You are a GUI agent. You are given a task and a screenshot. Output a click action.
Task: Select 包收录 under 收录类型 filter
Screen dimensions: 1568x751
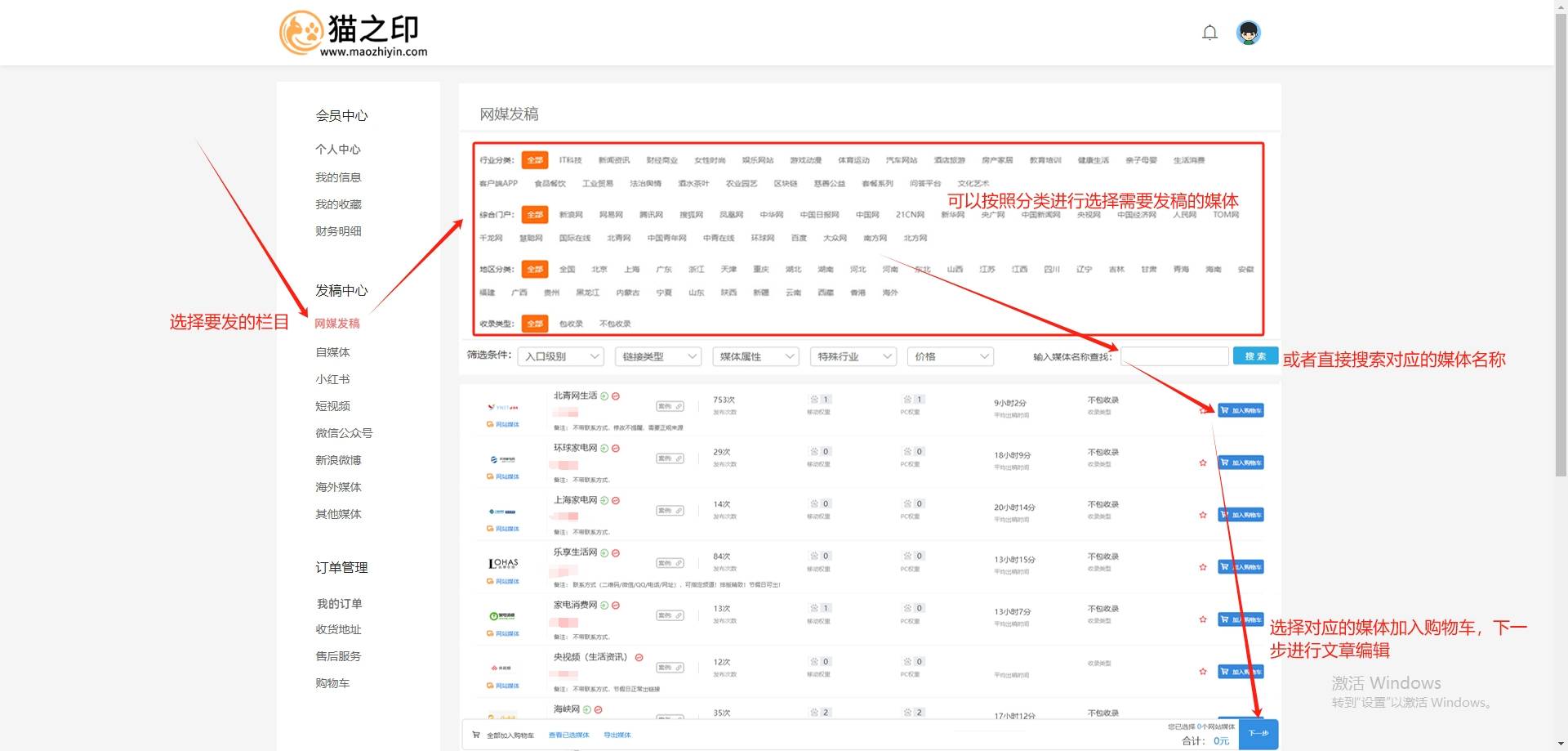point(571,324)
